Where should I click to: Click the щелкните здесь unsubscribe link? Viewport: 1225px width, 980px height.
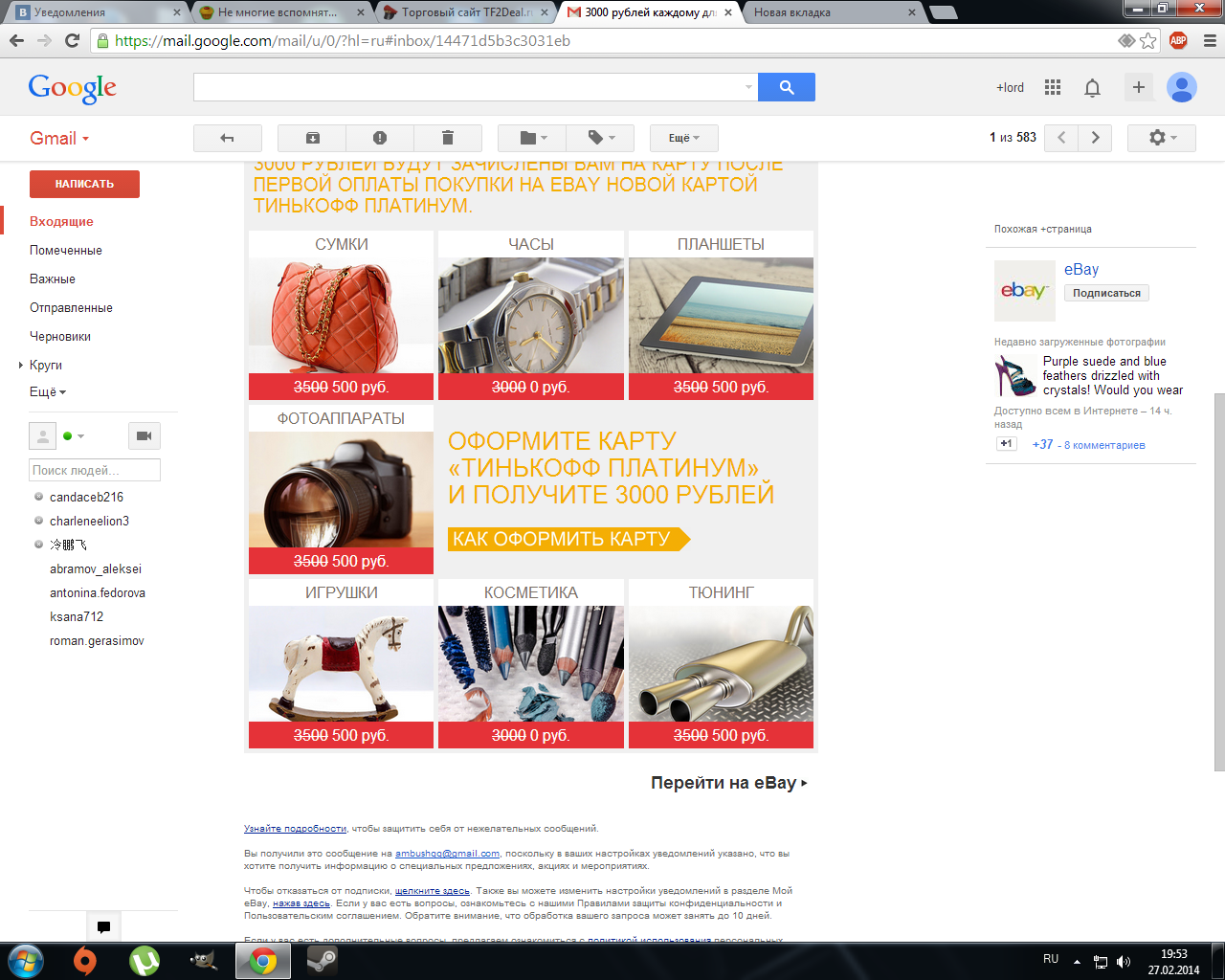point(433,891)
